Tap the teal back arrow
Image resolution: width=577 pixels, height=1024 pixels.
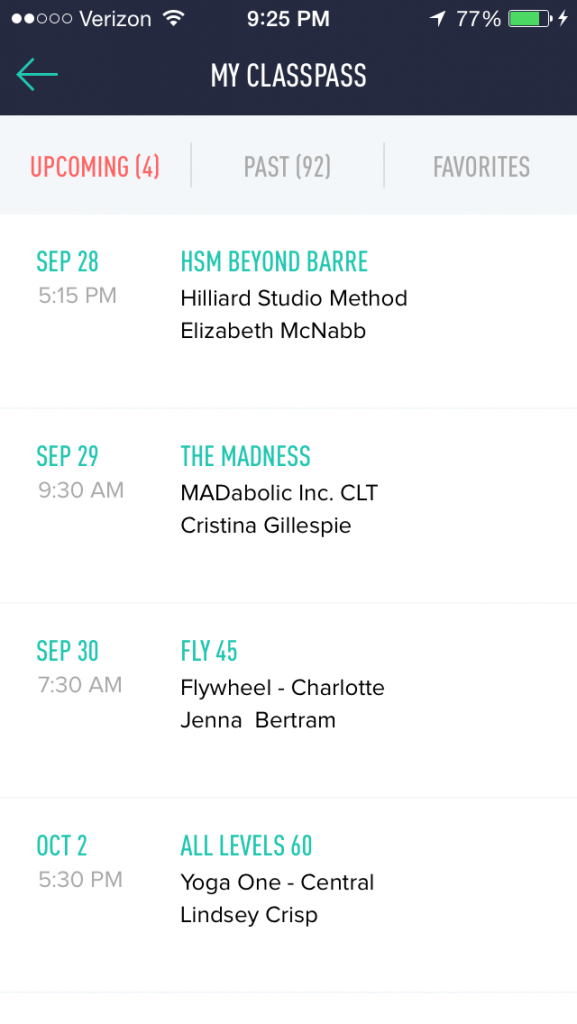37,74
